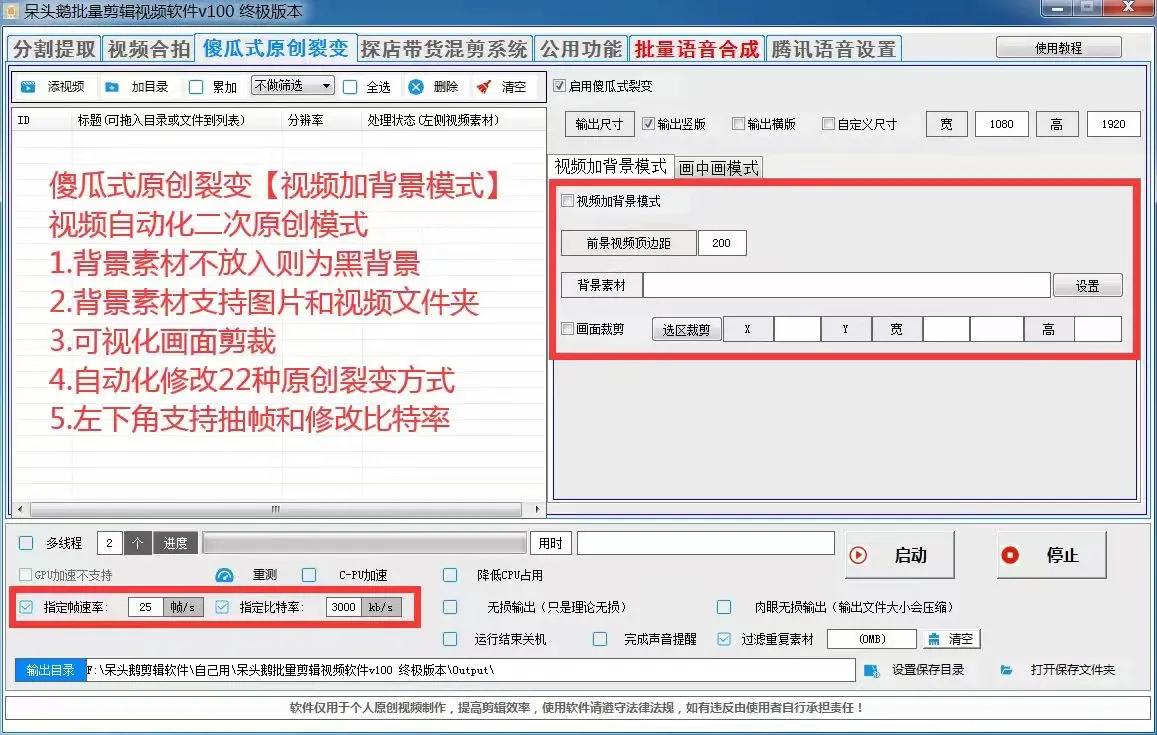Enable the 视频加背景模式 checkbox

click(567, 200)
